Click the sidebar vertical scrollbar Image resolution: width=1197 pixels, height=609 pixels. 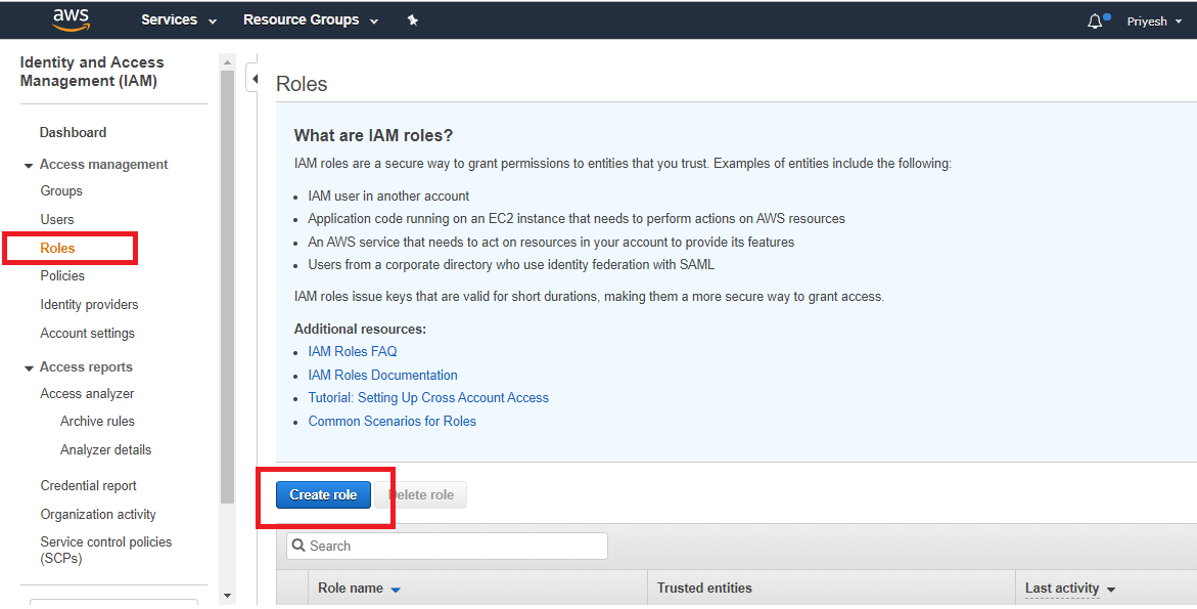tap(227, 300)
